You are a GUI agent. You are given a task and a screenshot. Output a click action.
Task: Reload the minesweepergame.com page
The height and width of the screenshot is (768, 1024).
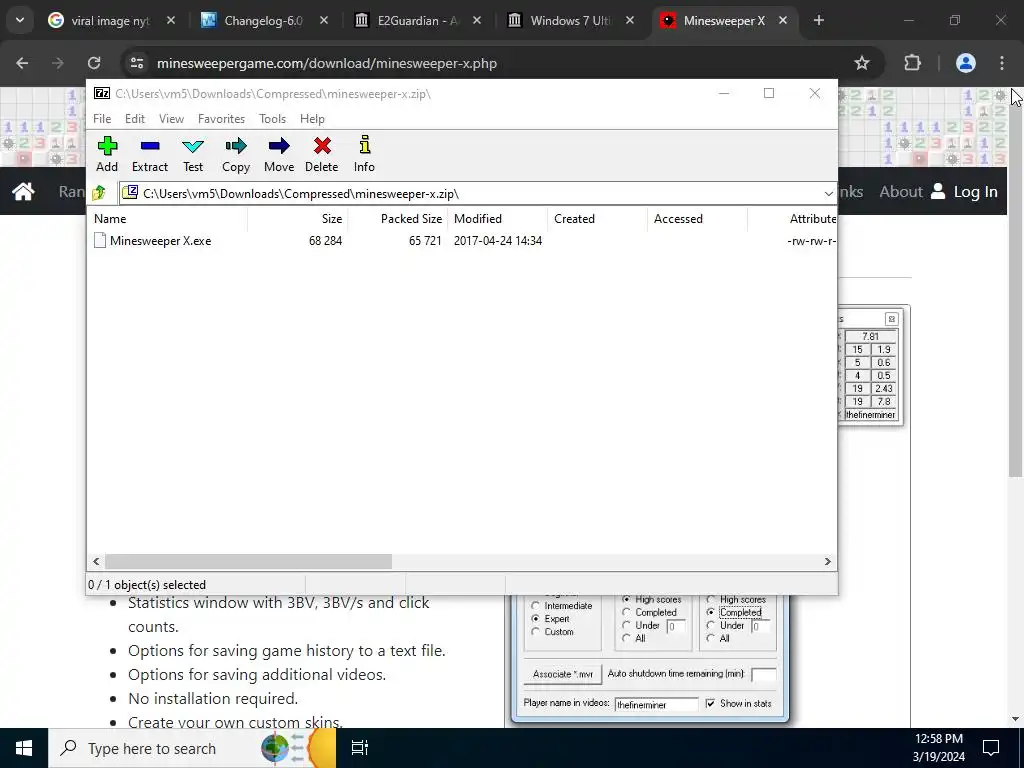pyautogui.click(x=94, y=63)
